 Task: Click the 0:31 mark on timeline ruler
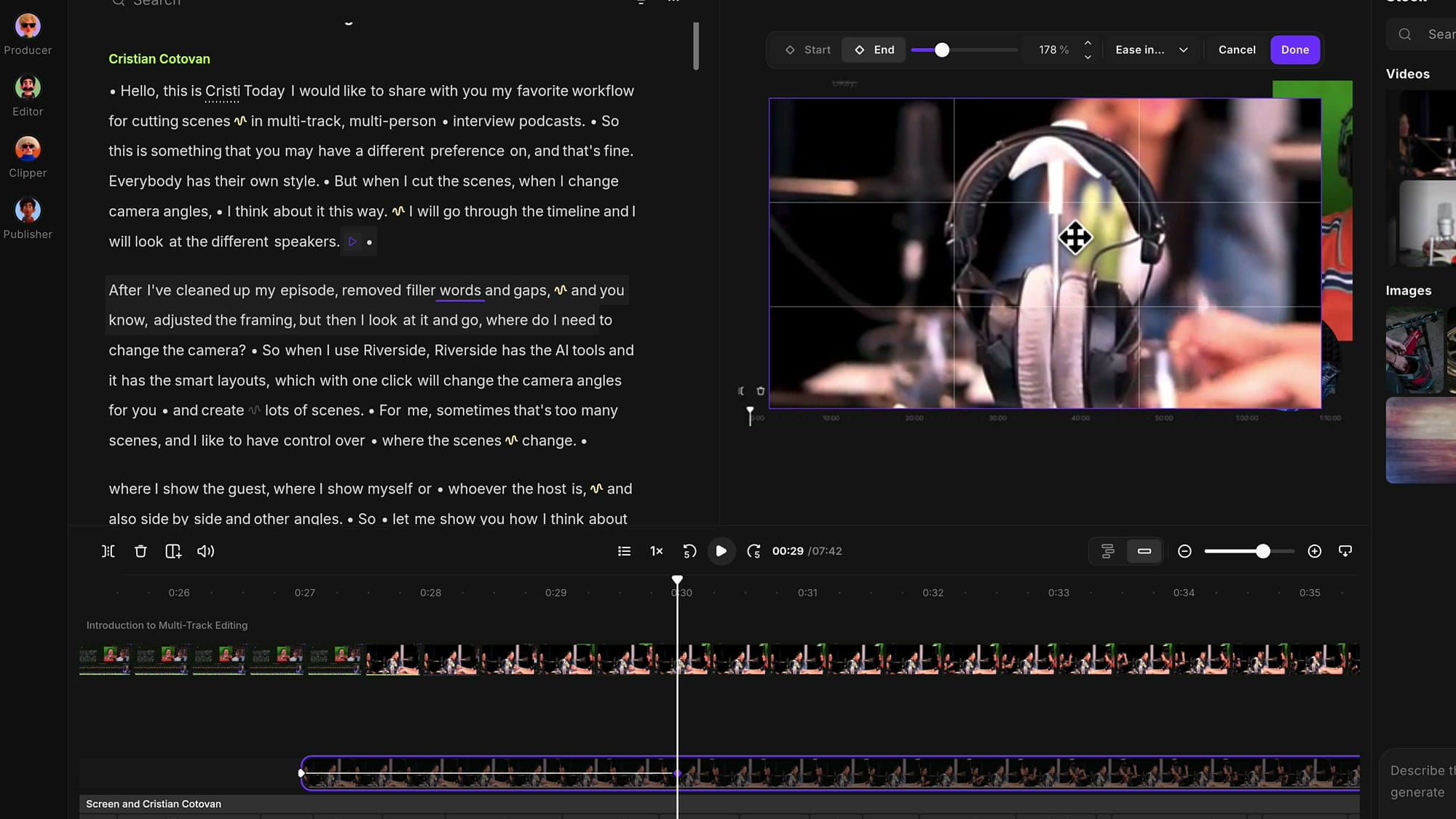807,593
